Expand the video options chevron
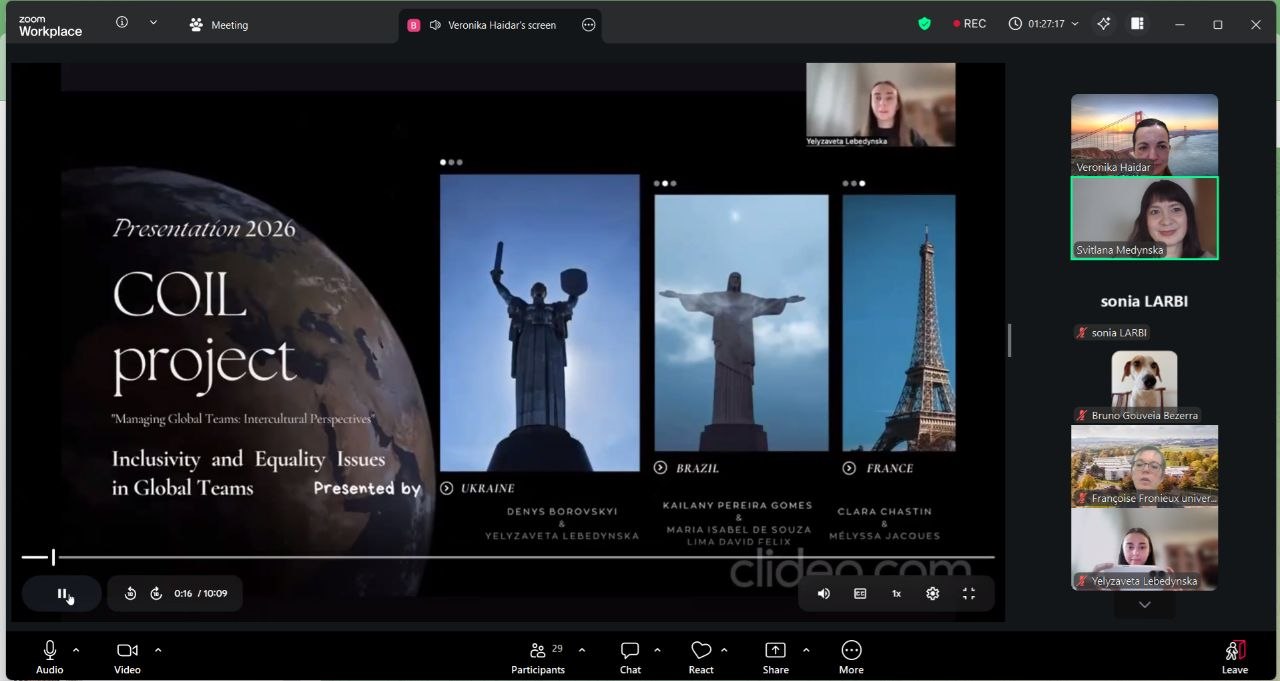Screen dimensions: 1280x681 (x=158, y=650)
